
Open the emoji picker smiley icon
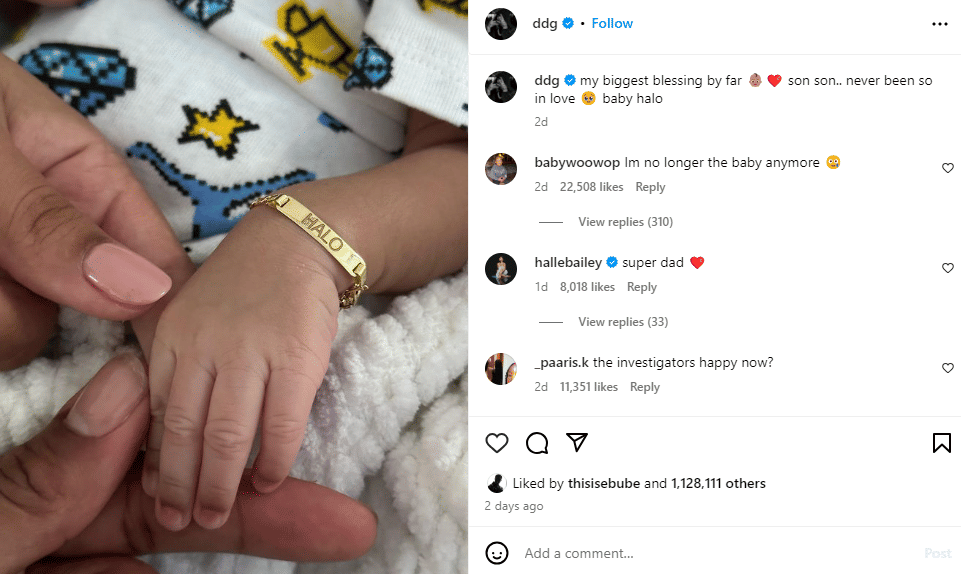496,553
